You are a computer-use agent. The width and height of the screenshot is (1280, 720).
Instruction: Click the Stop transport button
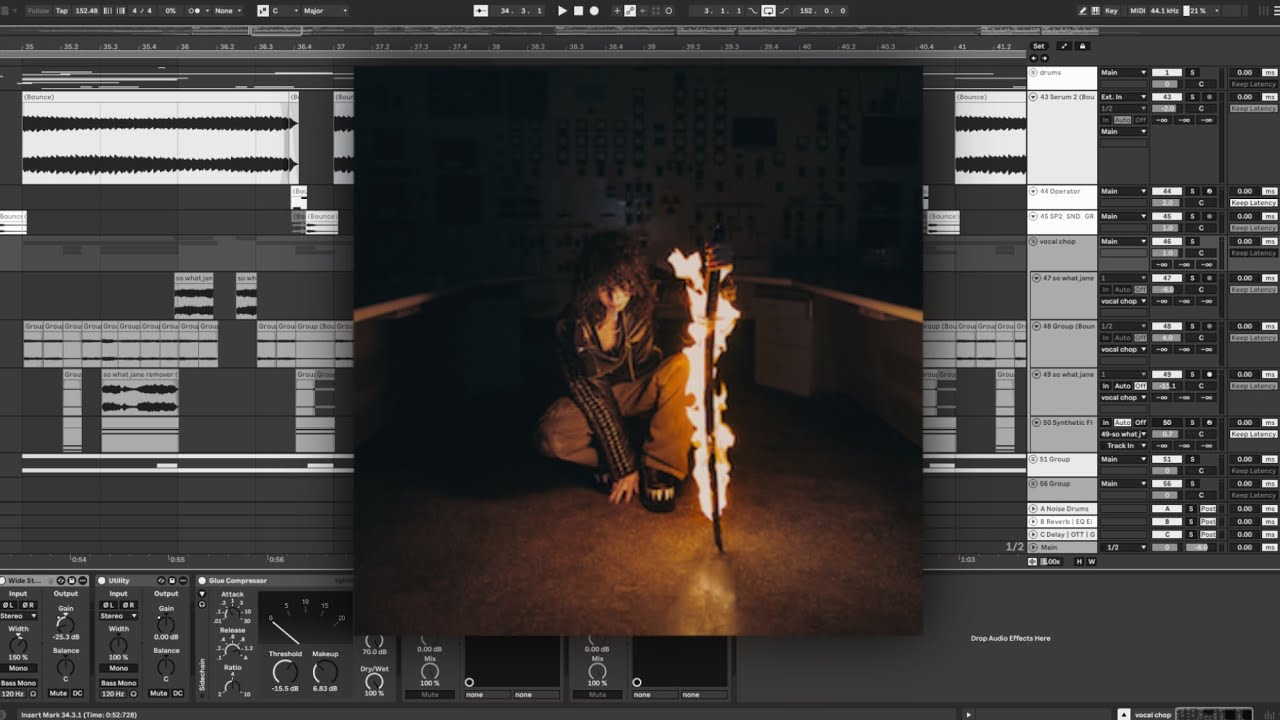point(578,11)
